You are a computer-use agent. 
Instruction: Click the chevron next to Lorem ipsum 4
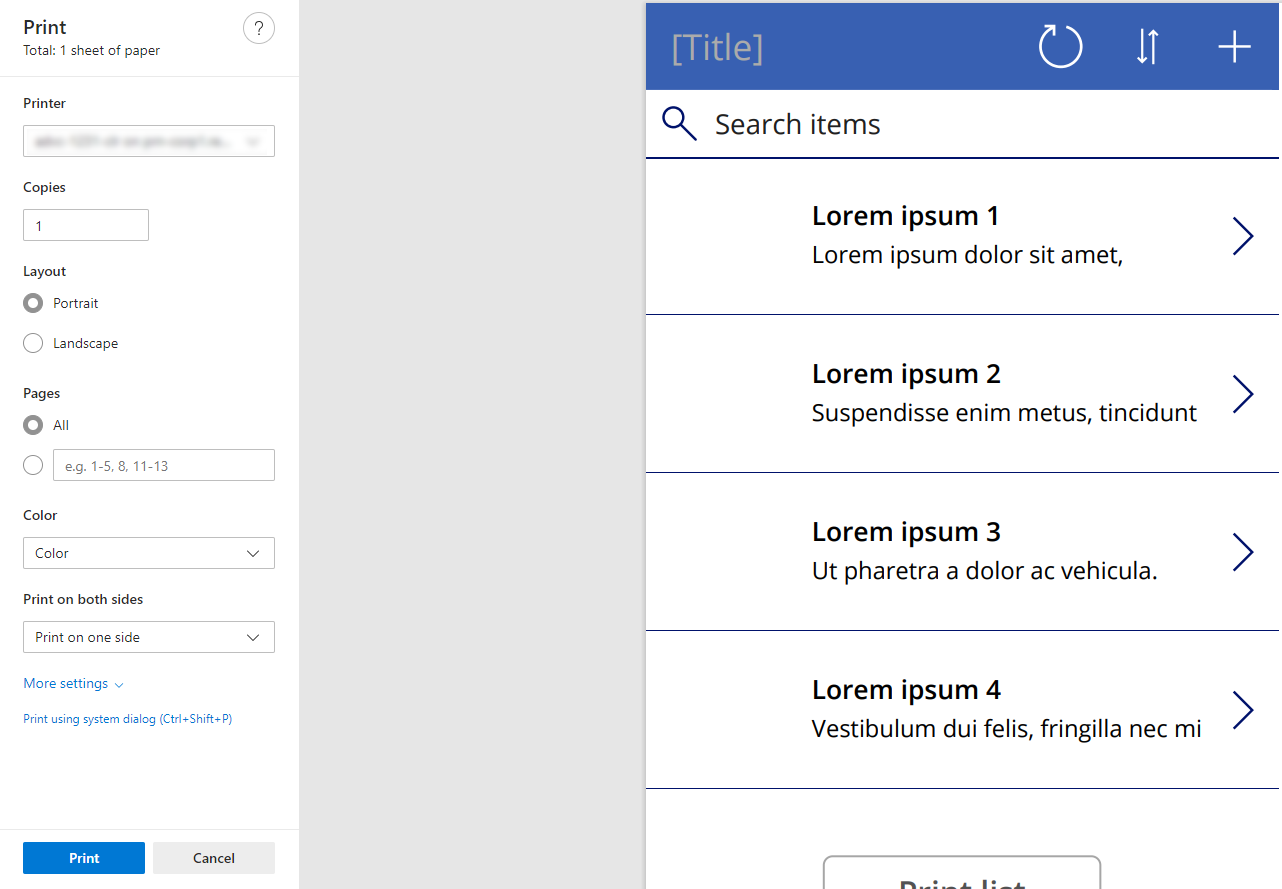(x=1242, y=710)
